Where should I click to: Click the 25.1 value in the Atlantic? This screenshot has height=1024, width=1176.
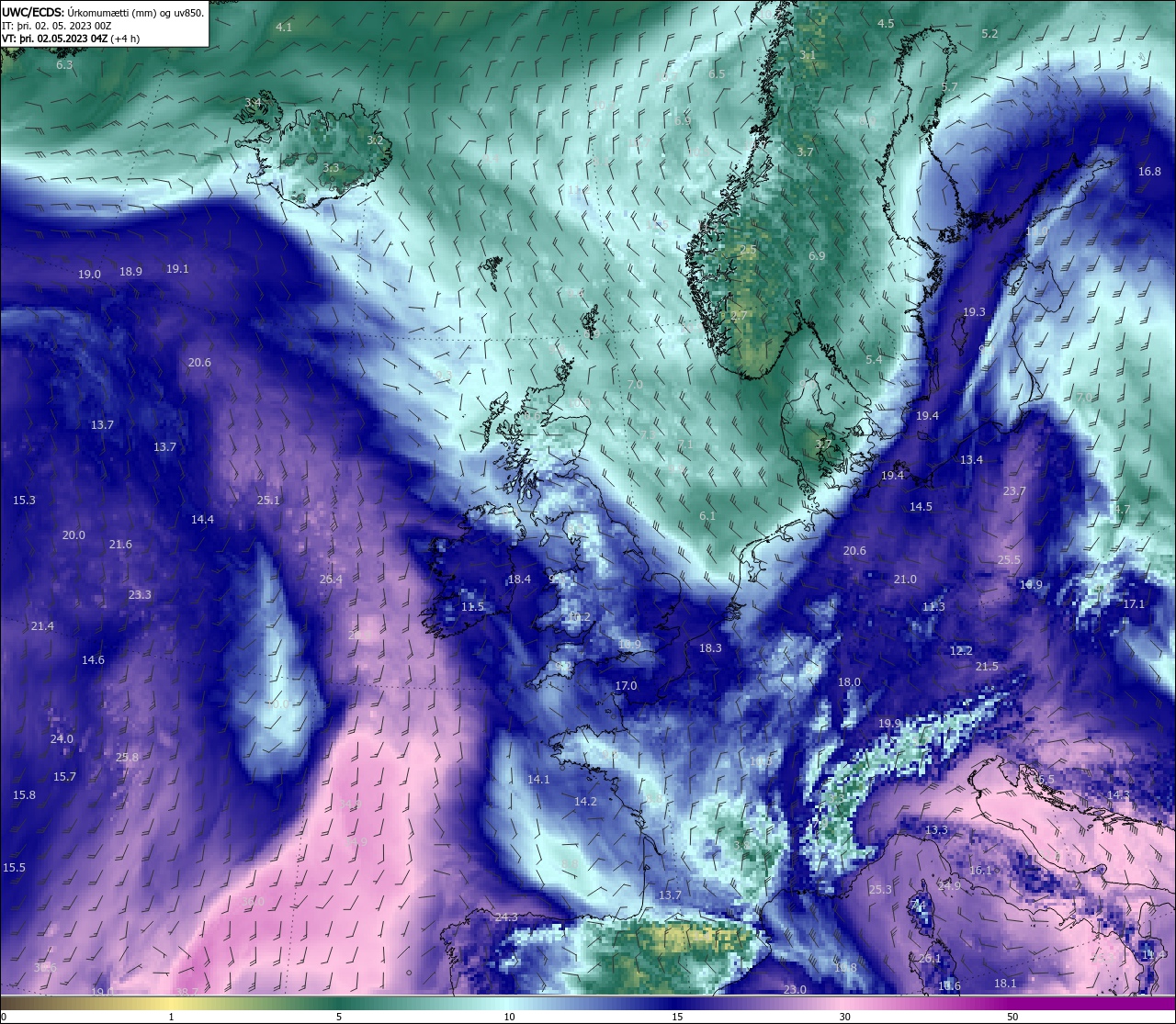268,501
